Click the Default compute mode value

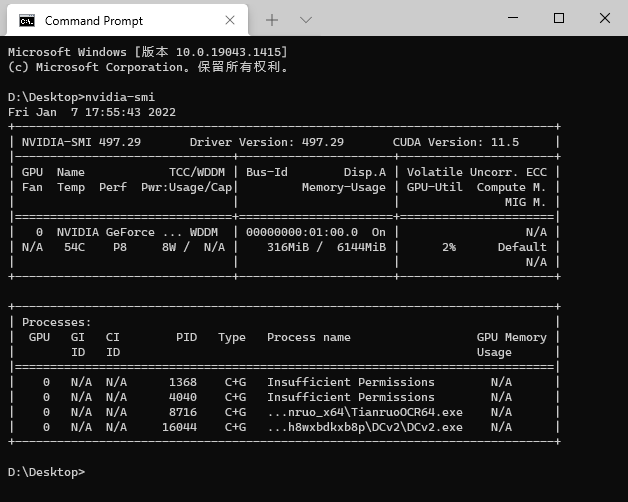coord(522,247)
